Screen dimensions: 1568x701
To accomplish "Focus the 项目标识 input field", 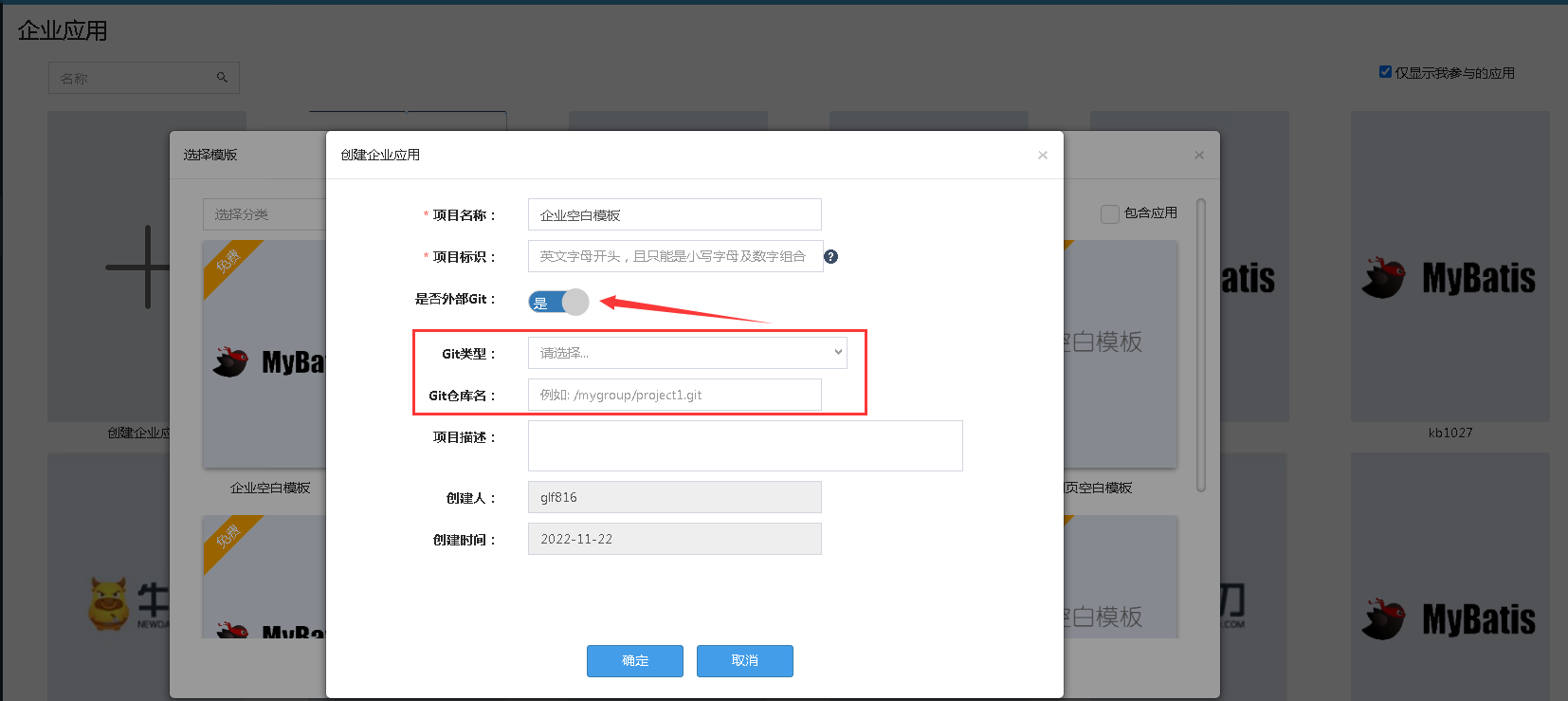I will [674, 256].
